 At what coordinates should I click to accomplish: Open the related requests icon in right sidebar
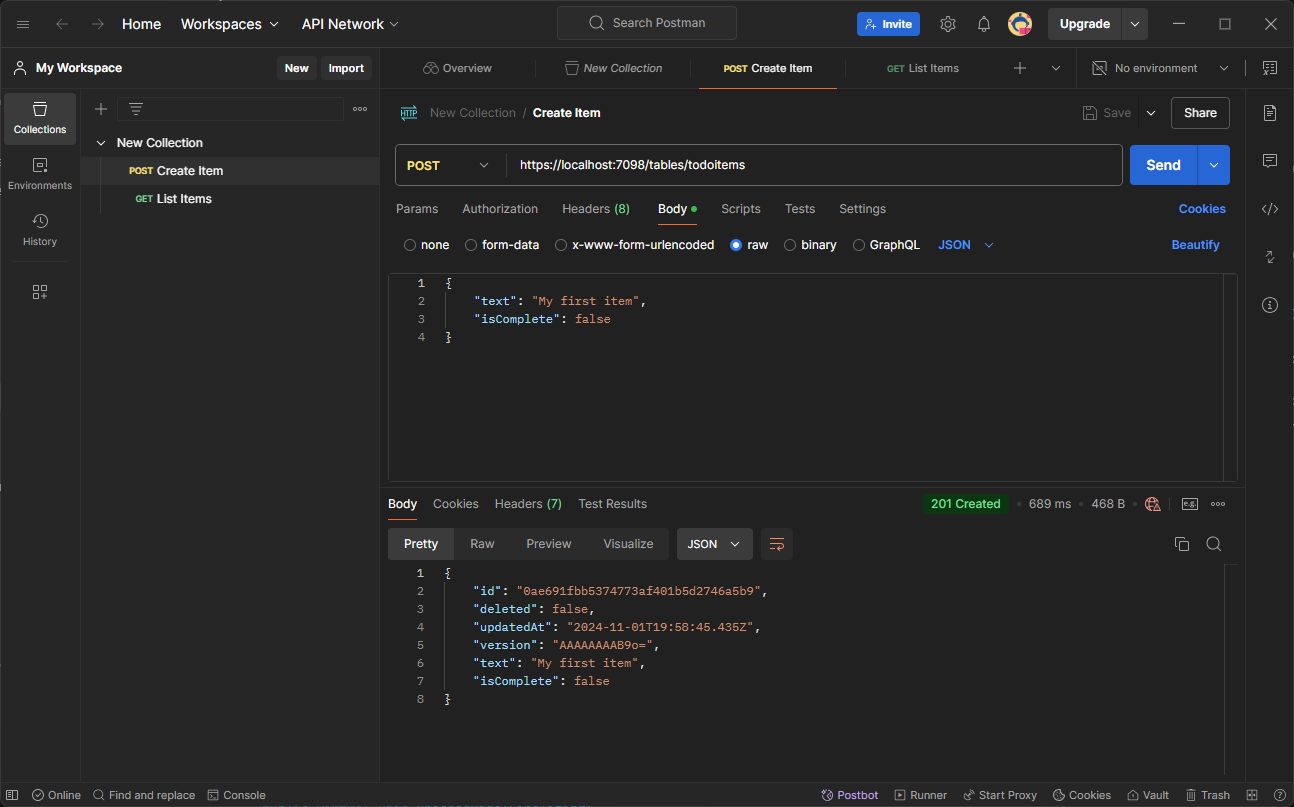(1270, 257)
